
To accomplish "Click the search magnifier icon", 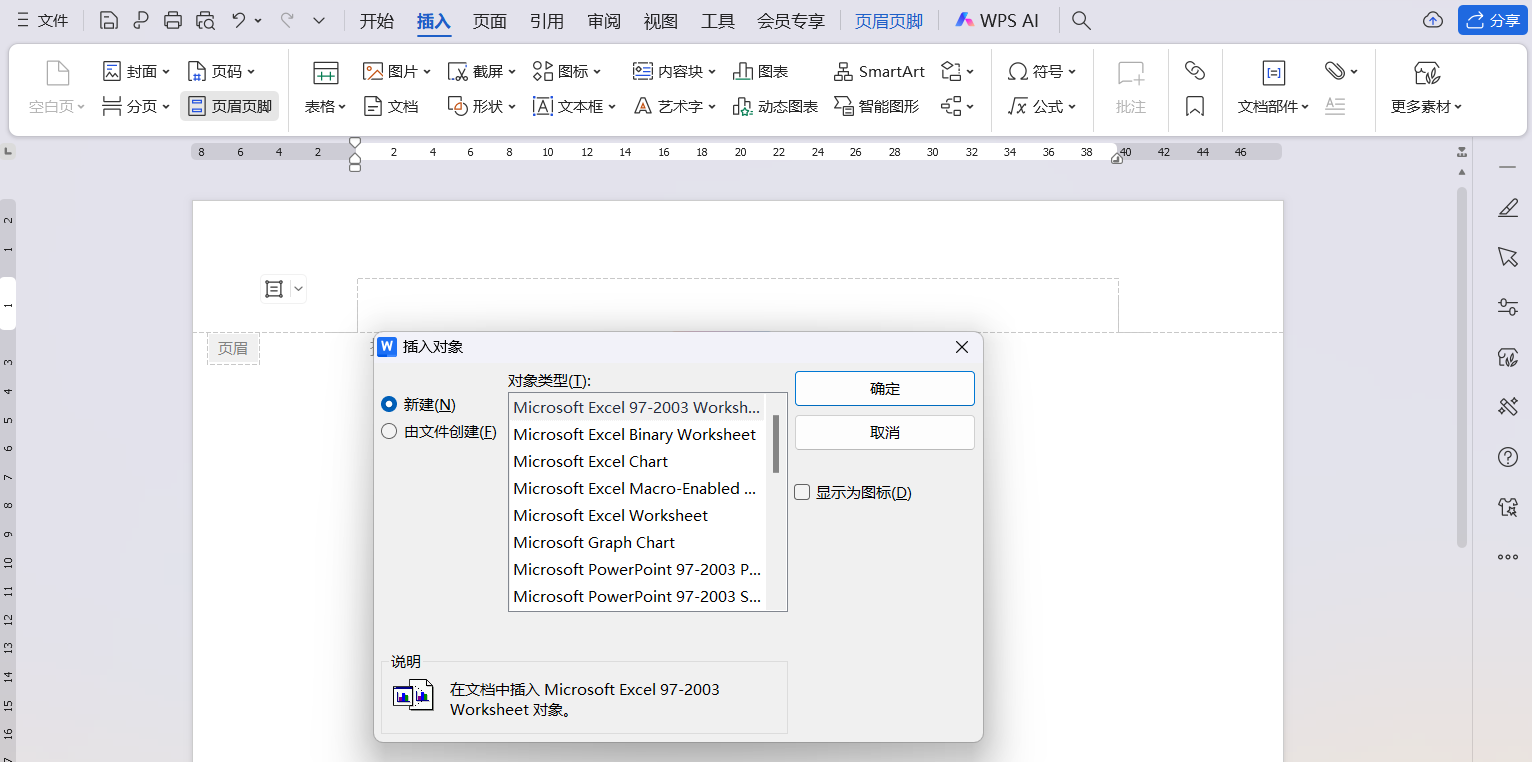I will tap(1081, 20).
